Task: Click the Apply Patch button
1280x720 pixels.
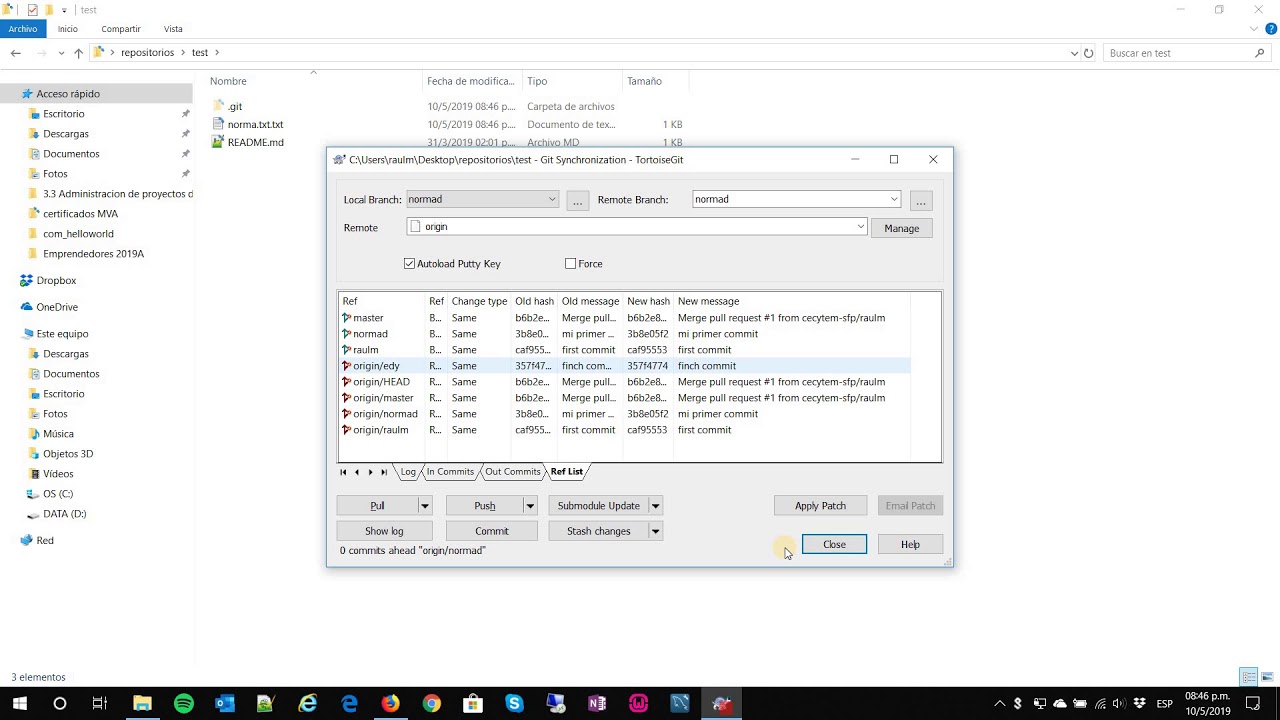Action: pos(820,506)
